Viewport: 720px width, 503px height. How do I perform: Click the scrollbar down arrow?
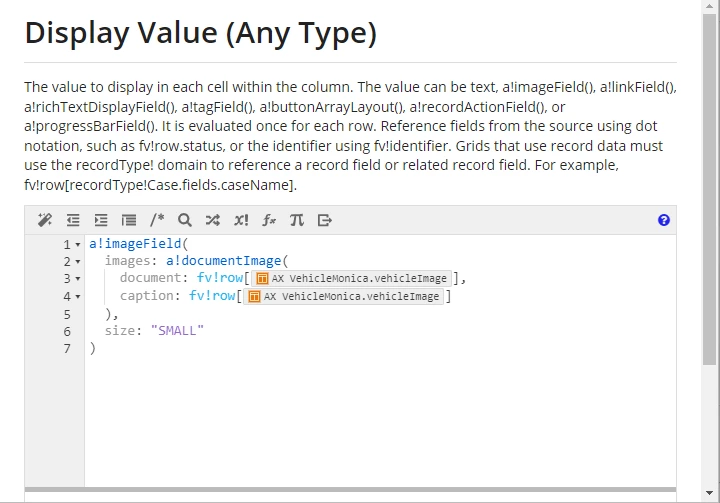(709, 493)
